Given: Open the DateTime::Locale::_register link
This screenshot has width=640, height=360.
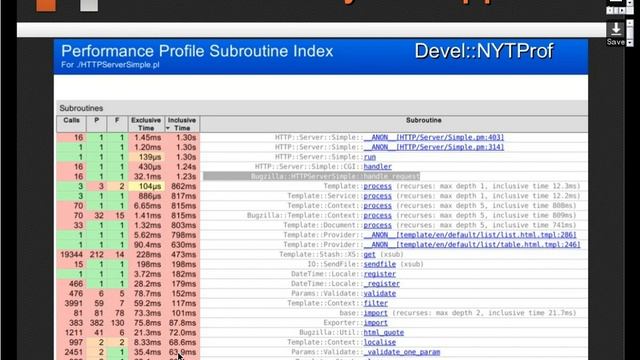Looking at the screenshot, I should click(382, 284).
